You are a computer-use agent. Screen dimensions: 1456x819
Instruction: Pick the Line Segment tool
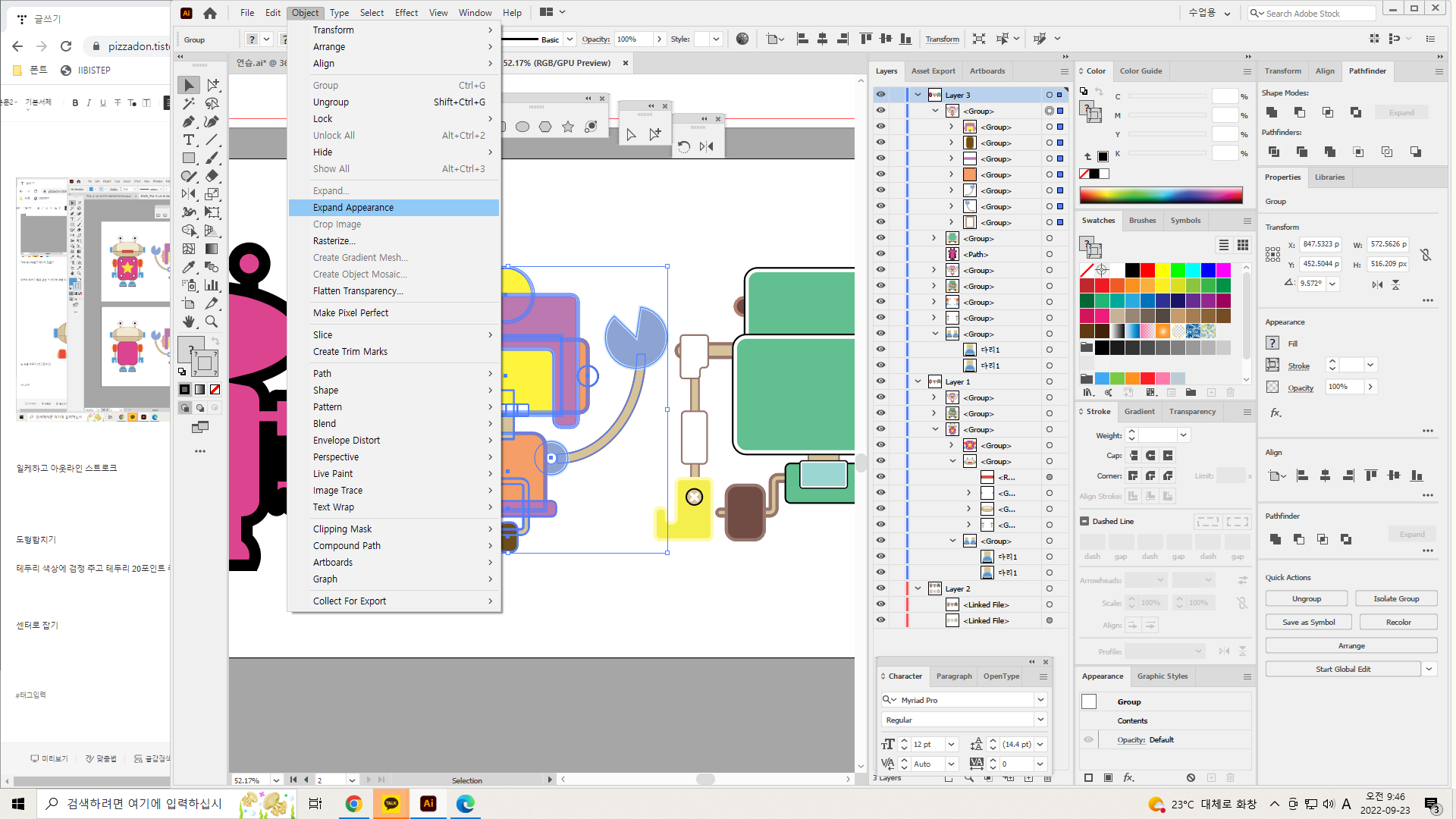[212, 140]
